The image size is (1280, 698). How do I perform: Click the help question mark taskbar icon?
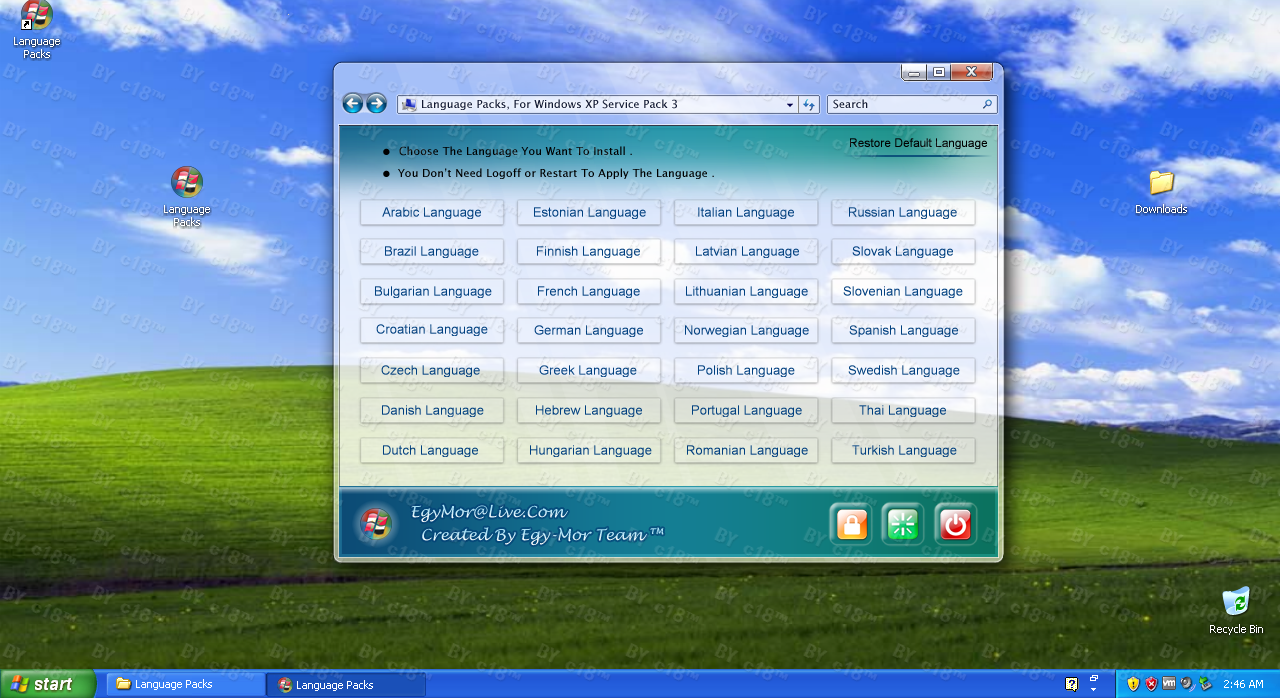(x=1071, y=684)
